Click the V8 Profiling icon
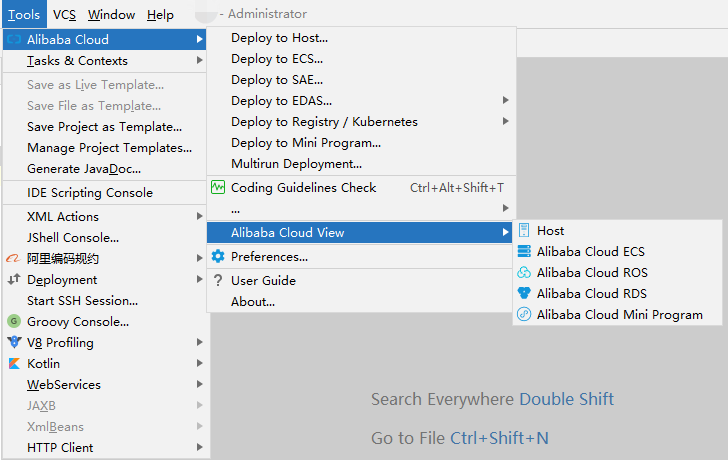This screenshot has height=460, width=728. pos(14,343)
